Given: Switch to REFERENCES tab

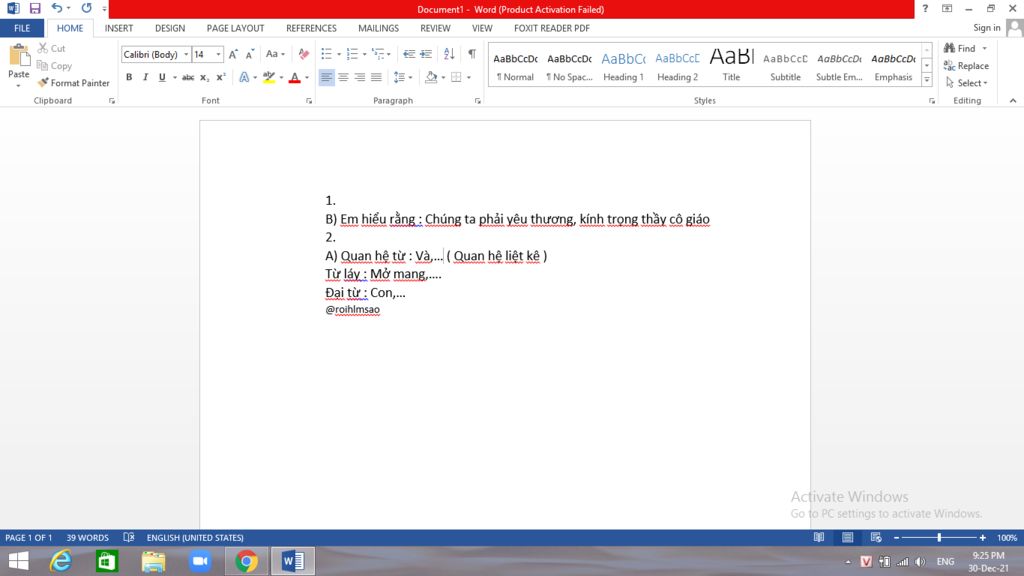Looking at the screenshot, I should coord(311,28).
